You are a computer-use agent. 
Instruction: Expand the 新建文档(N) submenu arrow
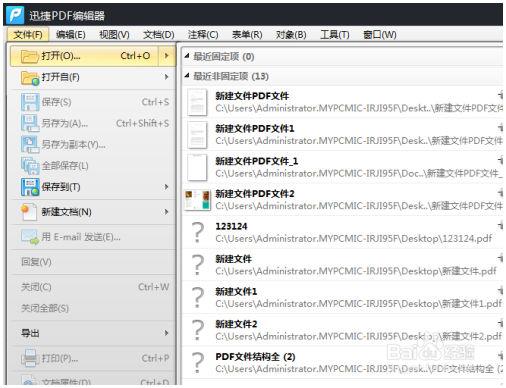pyautogui.click(x=166, y=212)
